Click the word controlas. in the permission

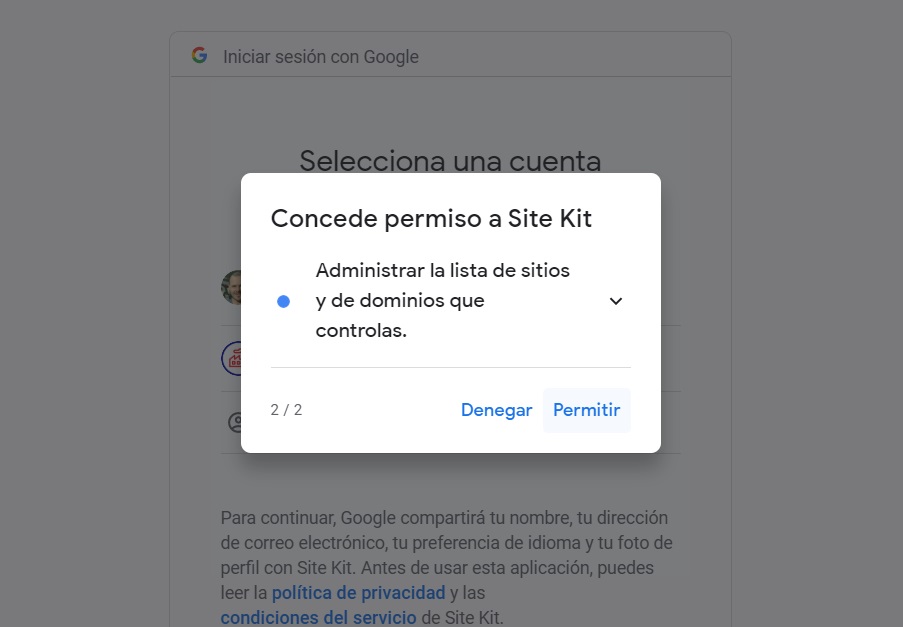point(361,330)
